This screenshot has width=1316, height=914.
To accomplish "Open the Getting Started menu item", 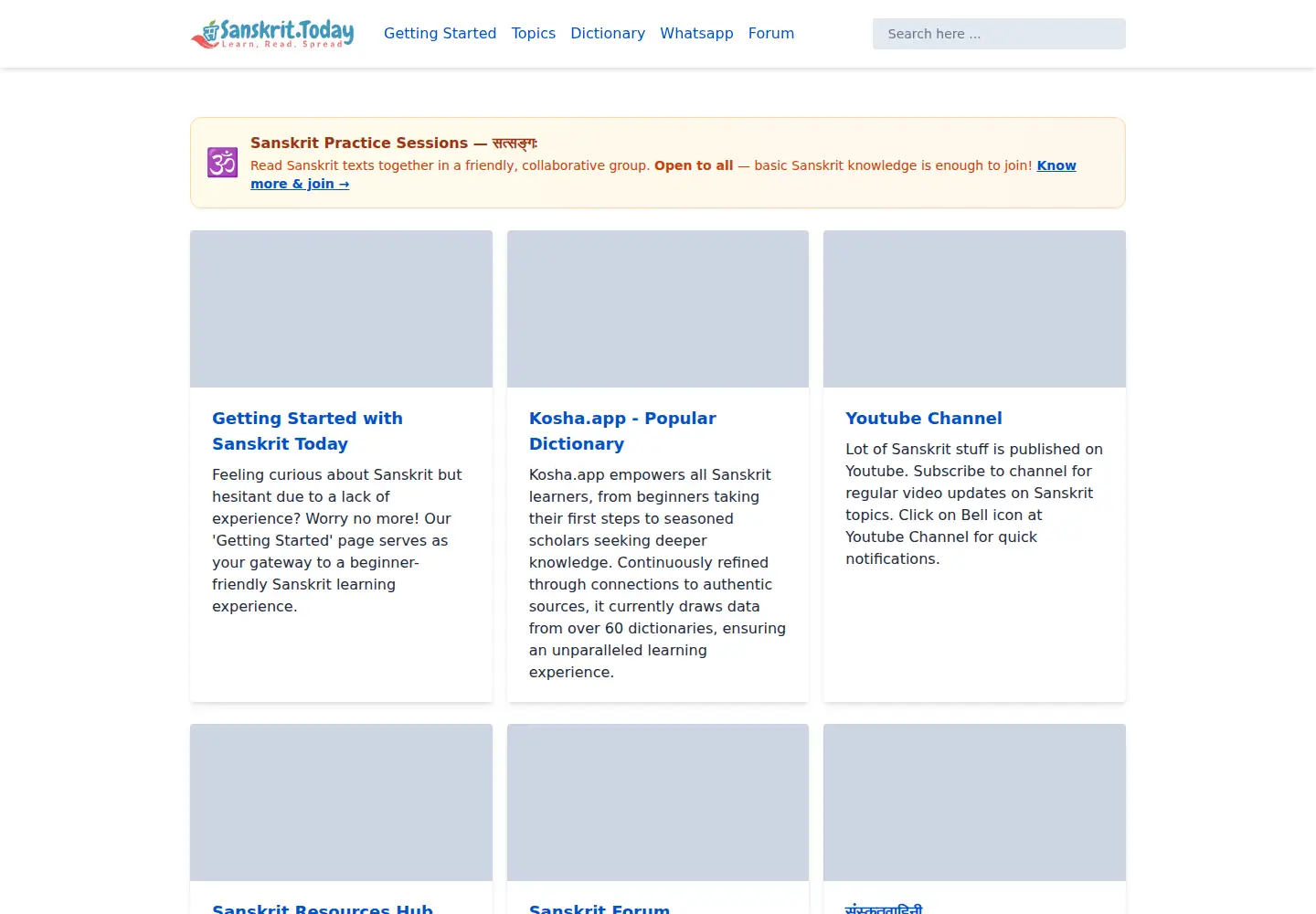I will [440, 34].
